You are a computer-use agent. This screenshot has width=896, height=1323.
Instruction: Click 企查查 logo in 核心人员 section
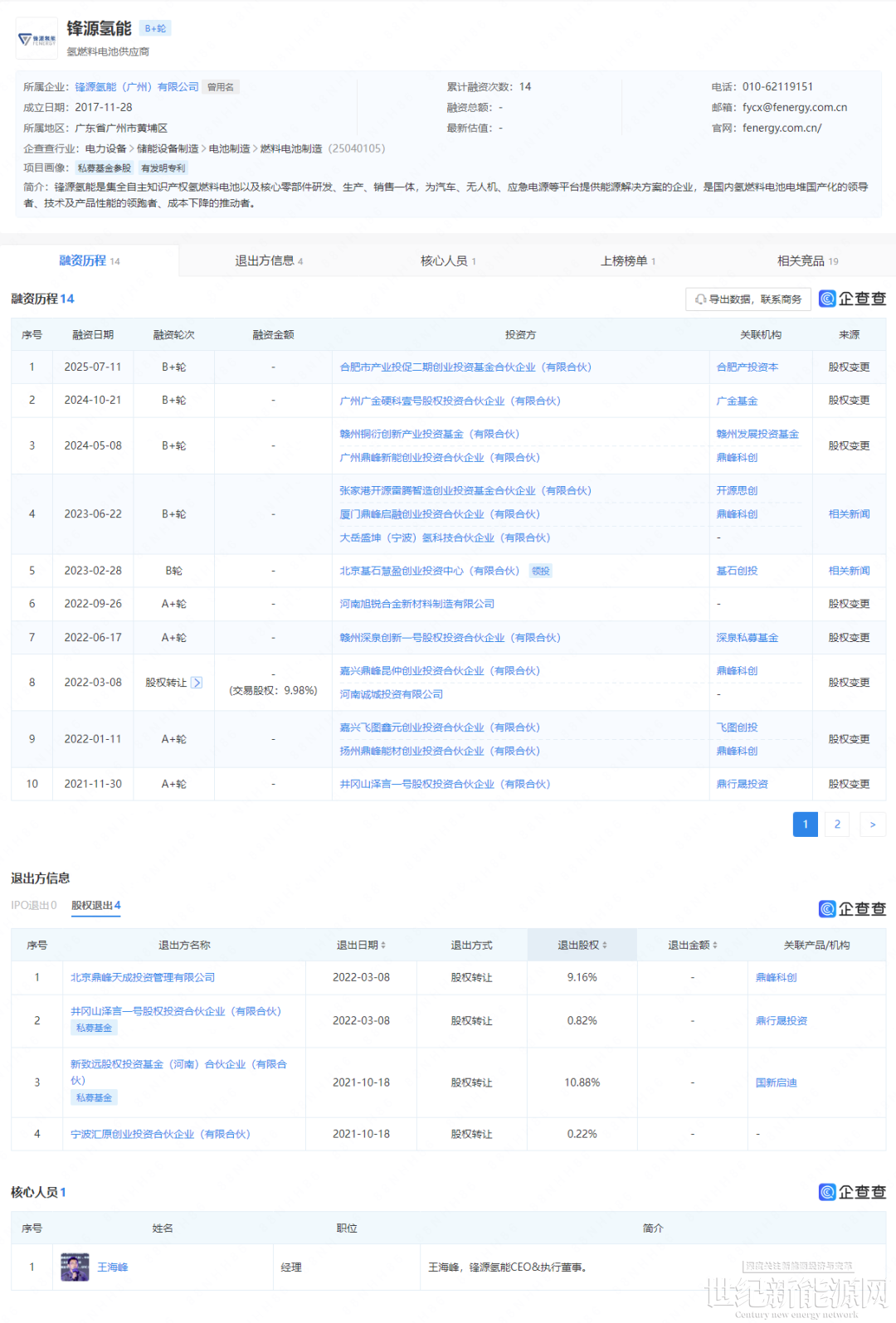[852, 1192]
